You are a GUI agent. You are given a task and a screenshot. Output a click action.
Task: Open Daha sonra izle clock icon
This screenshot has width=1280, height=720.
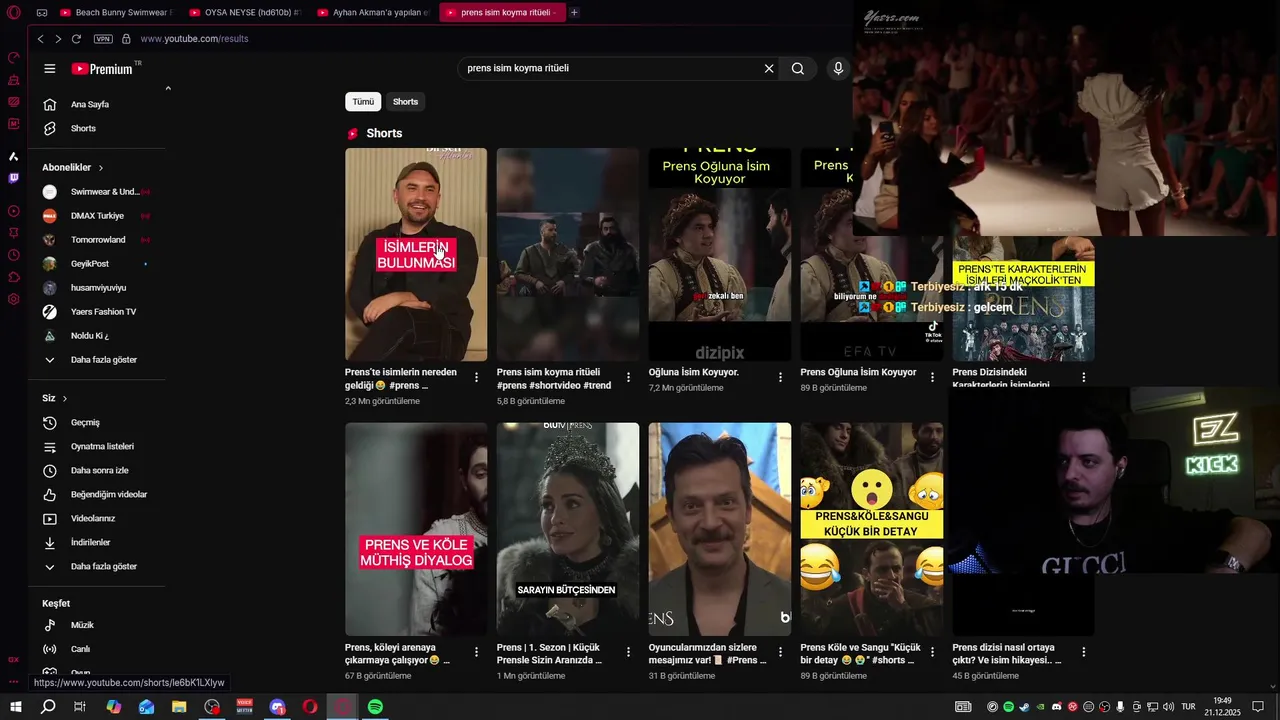click(50, 471)
